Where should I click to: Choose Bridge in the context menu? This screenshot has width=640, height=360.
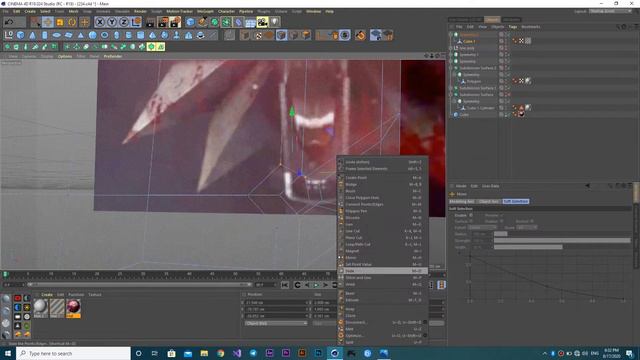pyautogui.click(x=383, y=184)
